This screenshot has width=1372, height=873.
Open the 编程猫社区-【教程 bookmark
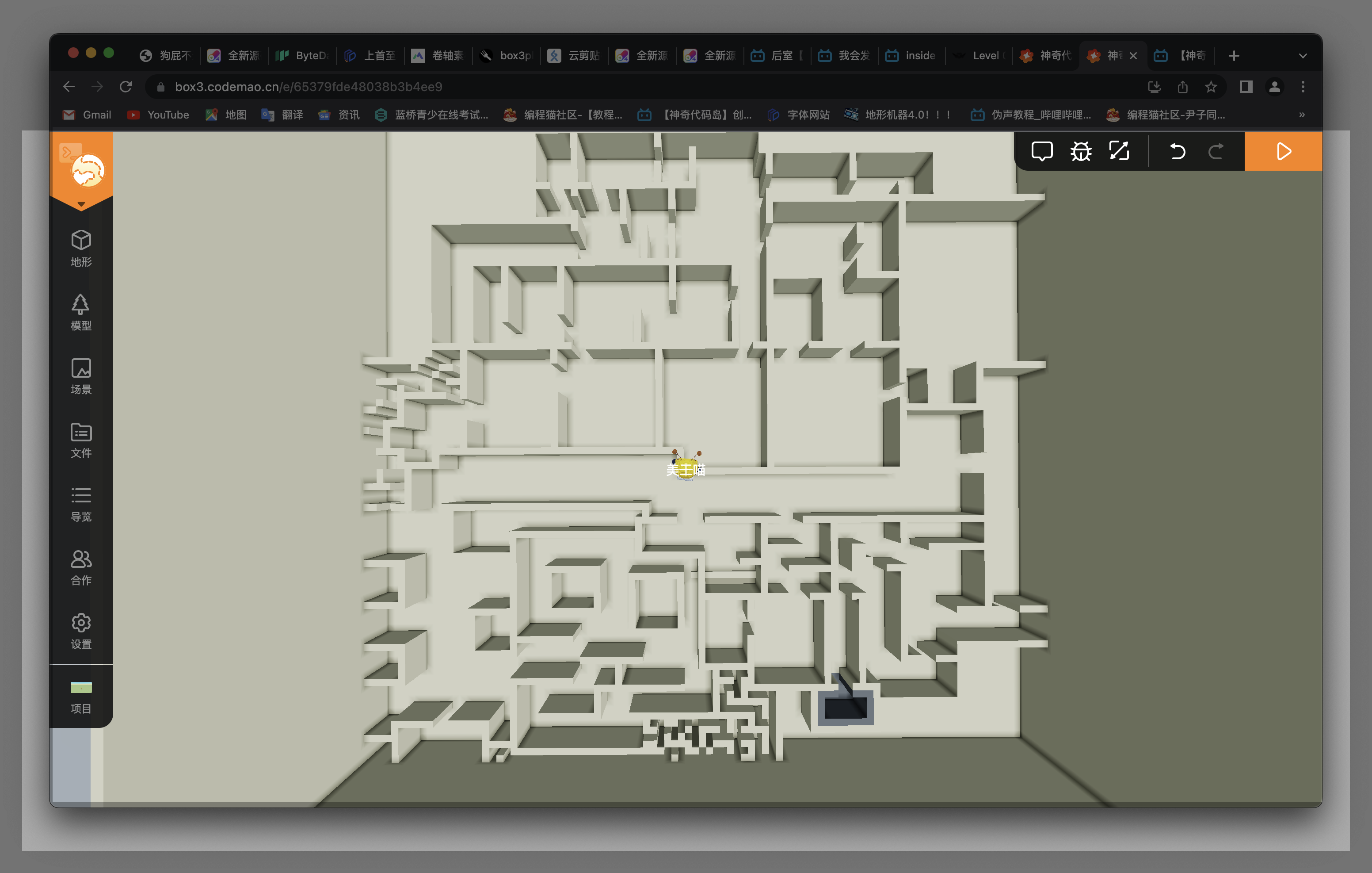562,115
